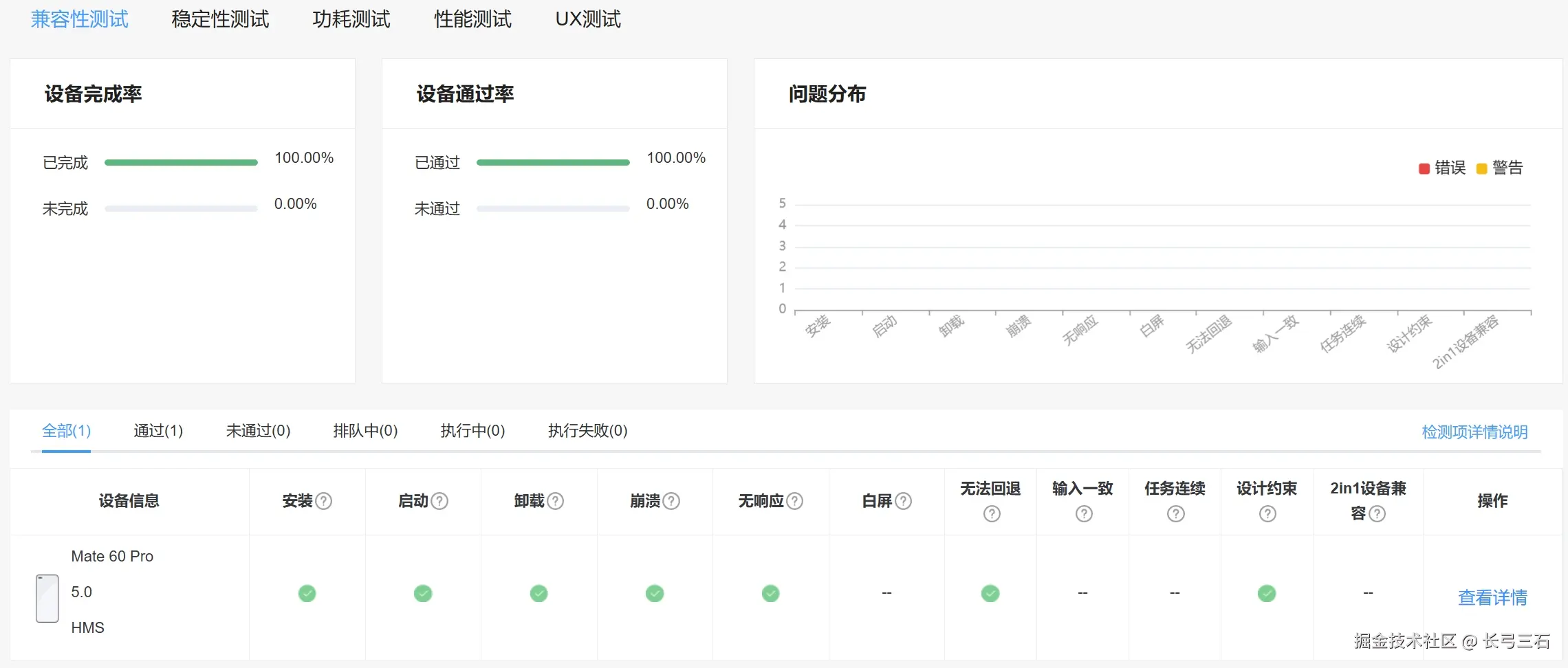Screen dimensions: 1568x668
Task: Open the 设计约束 column help icon
Action: pos(1267,513)
